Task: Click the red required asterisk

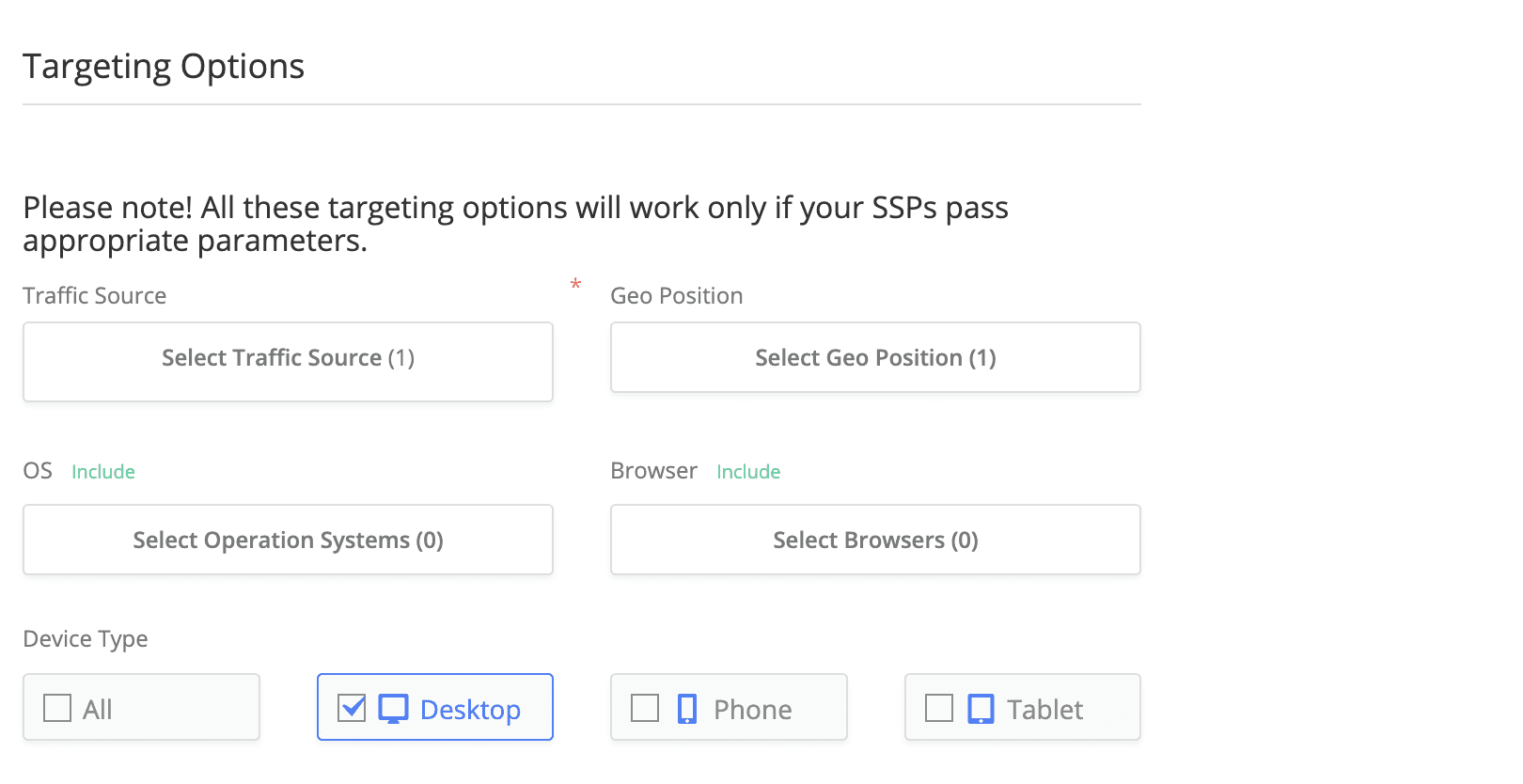Action: (575, 284)
